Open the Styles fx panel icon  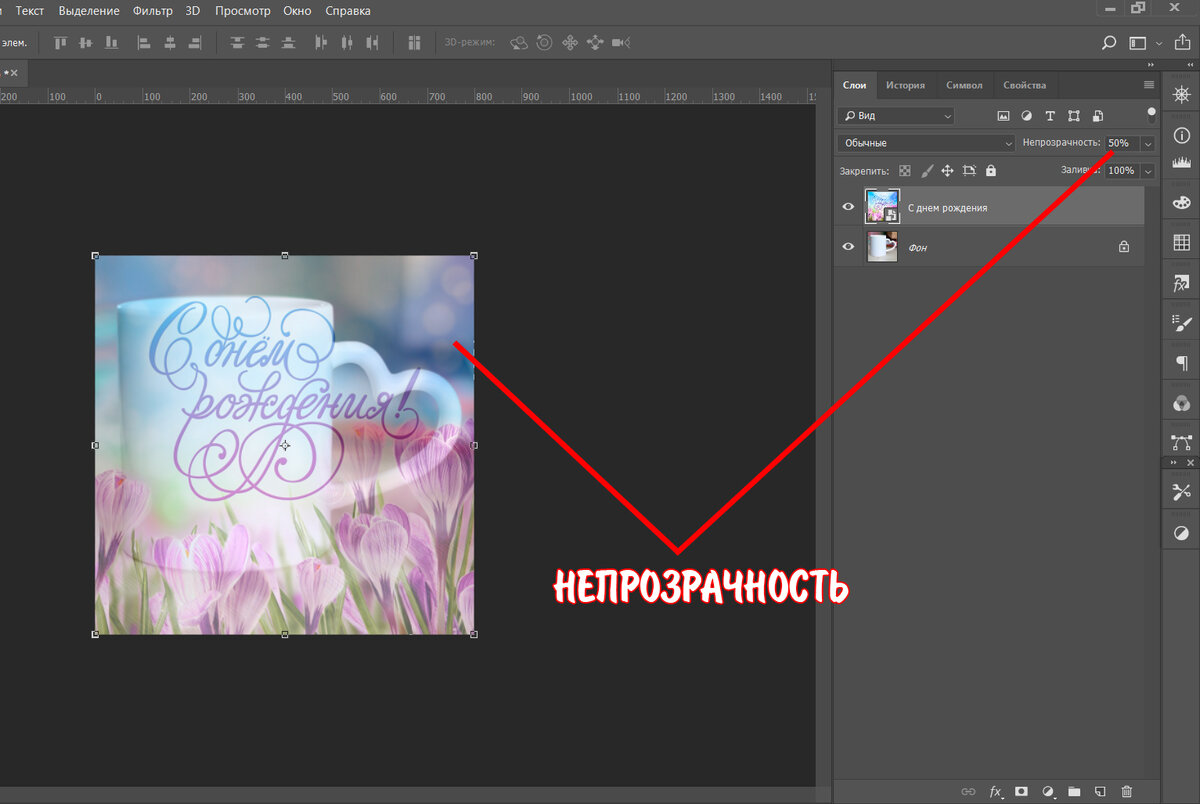1181,283
